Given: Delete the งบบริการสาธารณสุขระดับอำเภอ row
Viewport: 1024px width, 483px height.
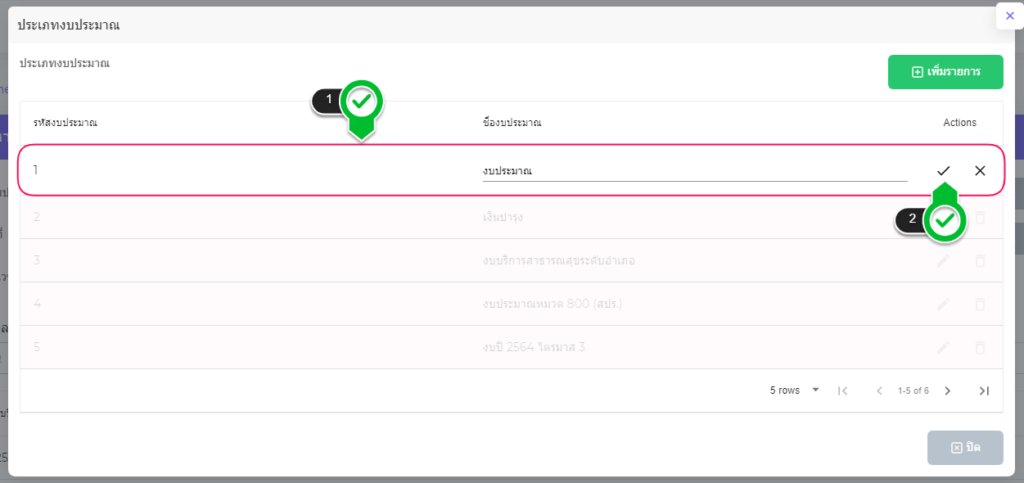Looking at the screenshot, I should 980,261.
